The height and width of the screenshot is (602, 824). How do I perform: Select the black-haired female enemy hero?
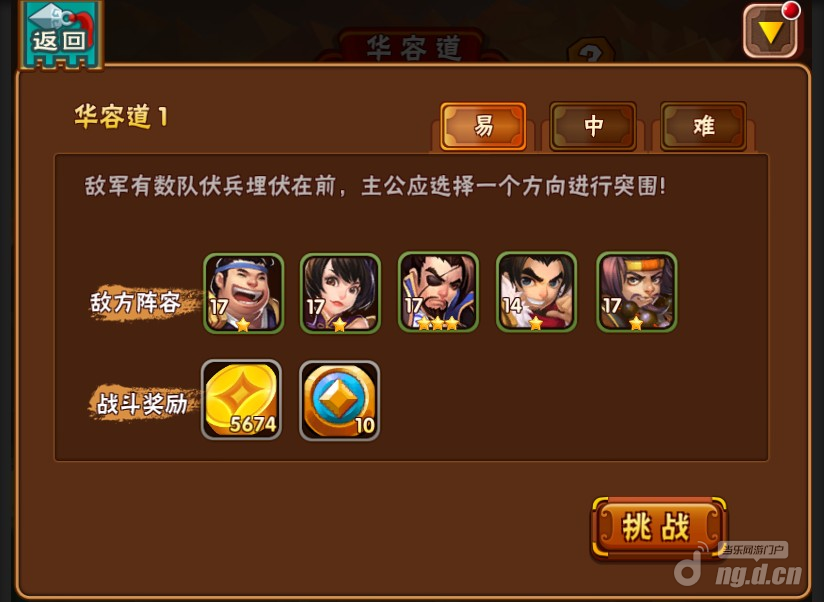340,293
